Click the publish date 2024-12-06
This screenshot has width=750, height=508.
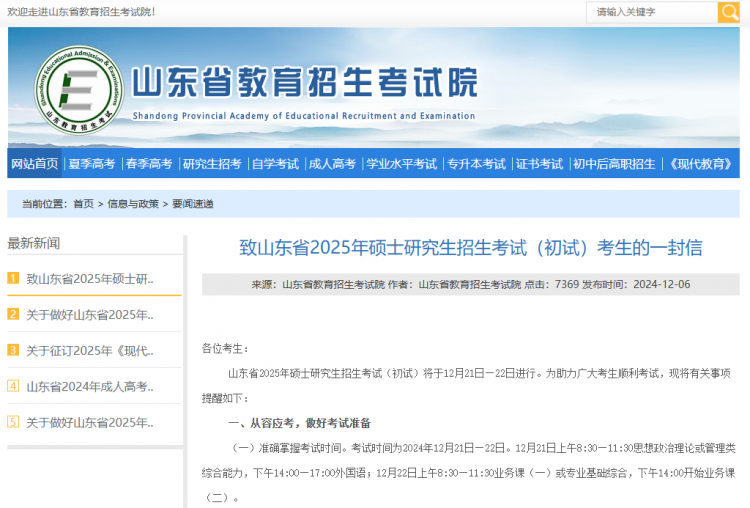[662, 284]
